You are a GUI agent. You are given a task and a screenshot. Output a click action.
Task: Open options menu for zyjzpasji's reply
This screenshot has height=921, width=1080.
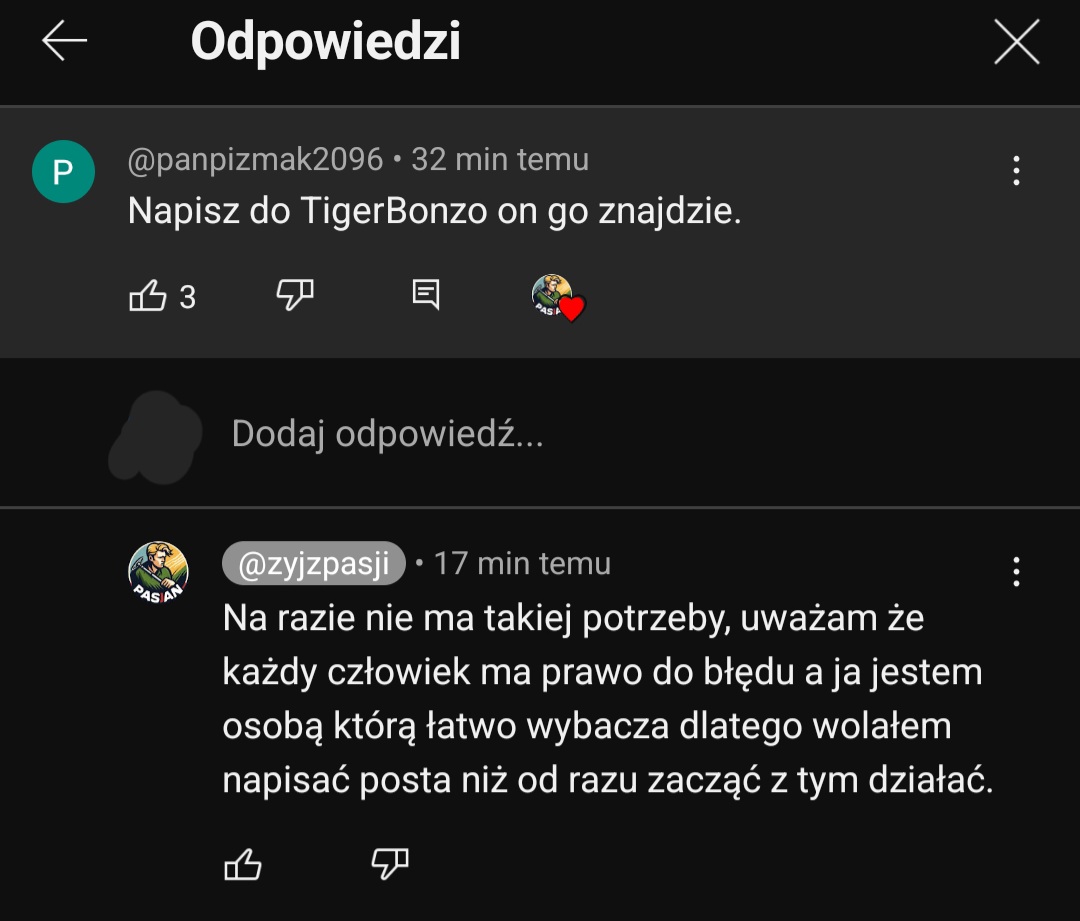tap(1016, 571)
